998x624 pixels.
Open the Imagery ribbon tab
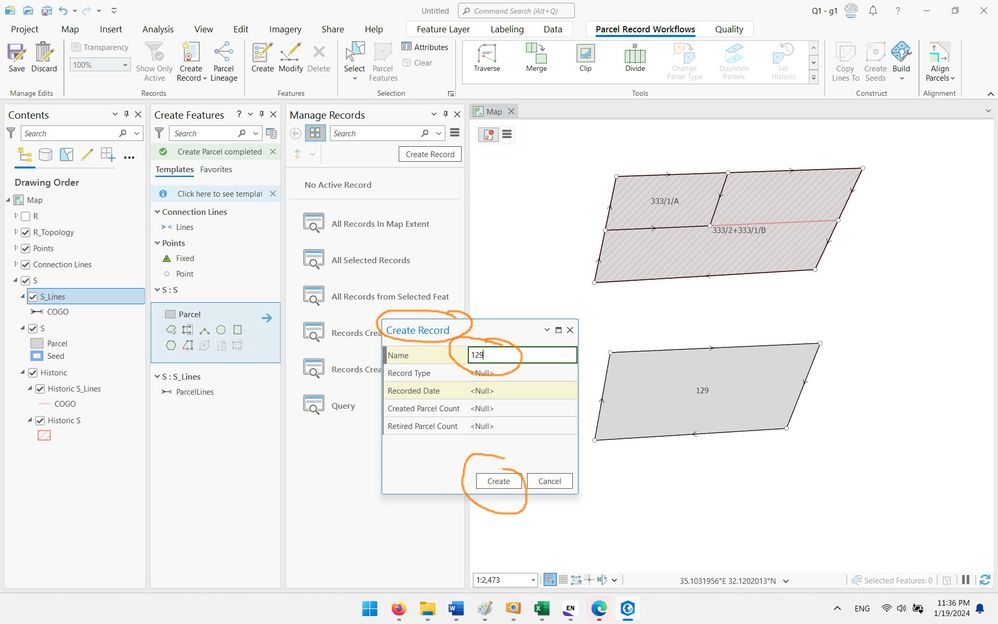click(x=285, y=29)
